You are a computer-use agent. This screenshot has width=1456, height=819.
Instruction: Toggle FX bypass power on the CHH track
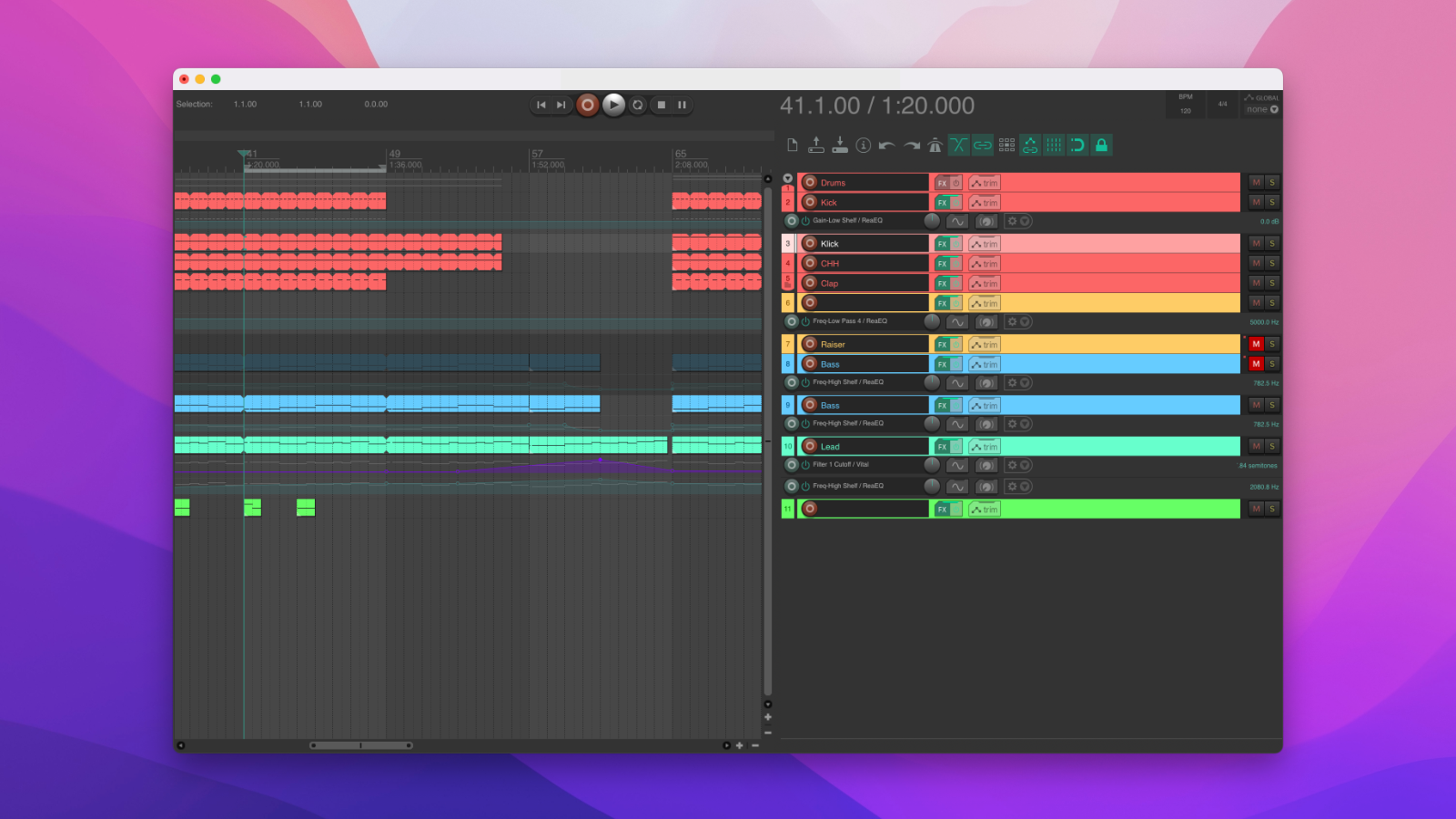[955, 264]
